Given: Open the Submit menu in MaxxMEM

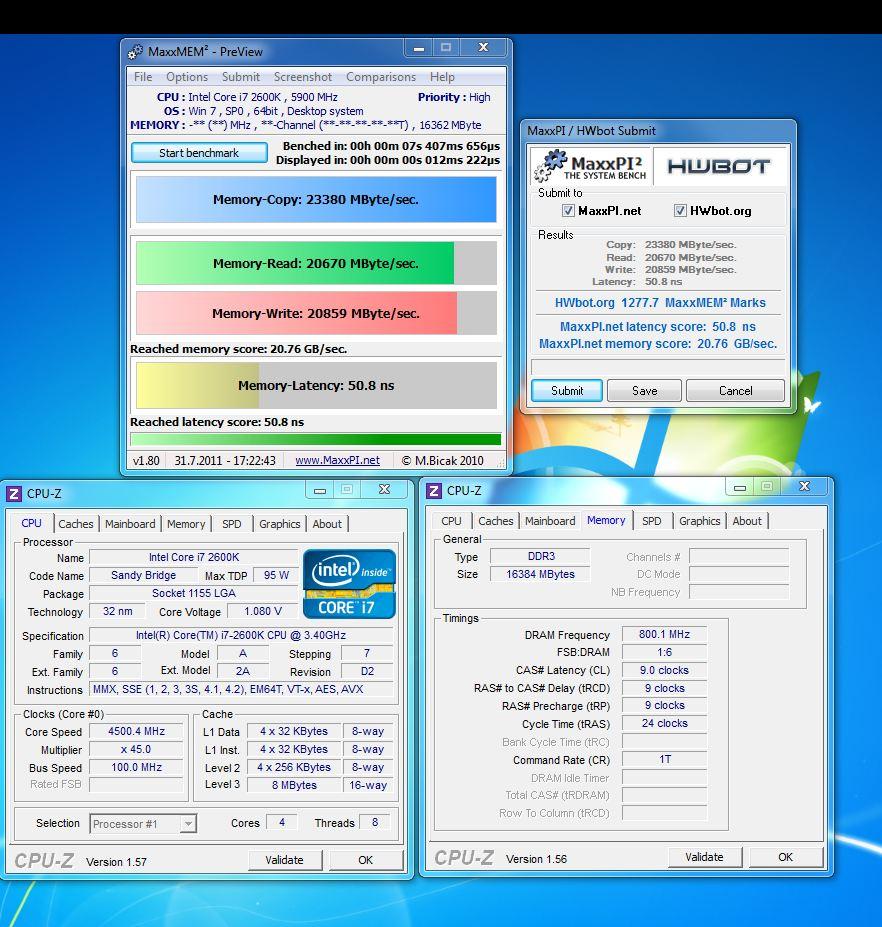Looking at the screenshot, I should (241, 77).
